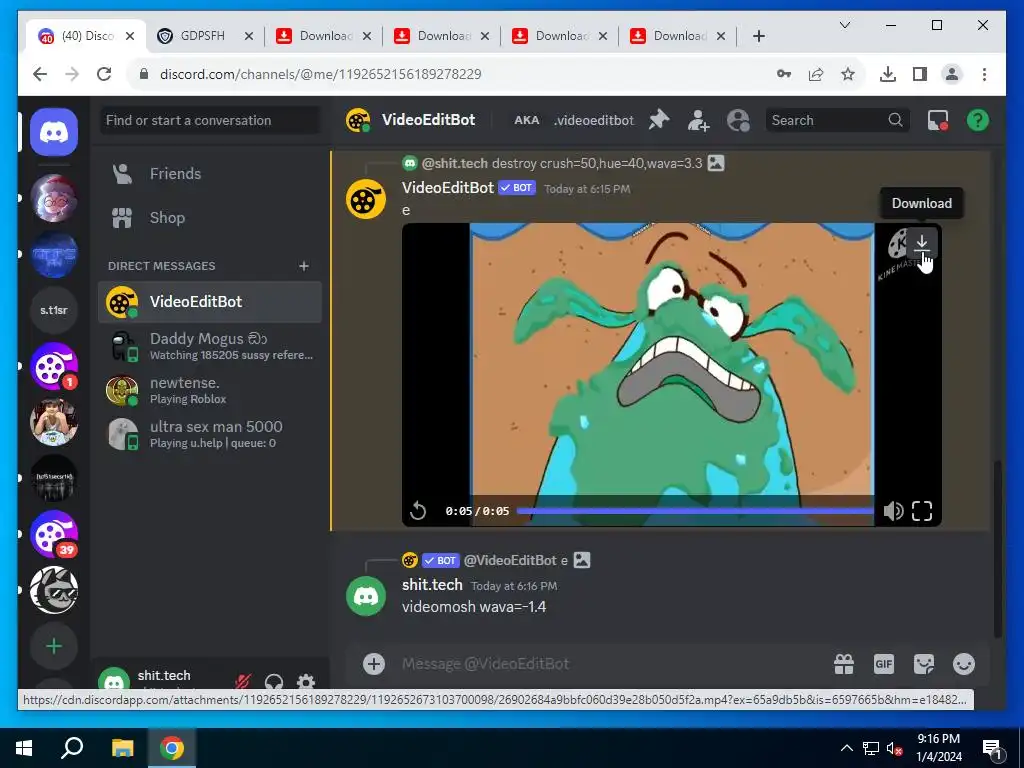Image resolution: width=1024 pixels, height=768 pixels.
Task: Toggle deafen headphones icon
Action: (274, 682)
